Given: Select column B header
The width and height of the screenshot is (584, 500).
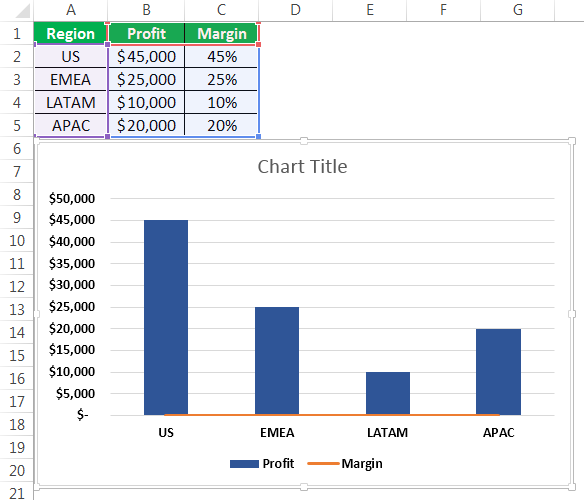Looking at the screenshot, I should (146, 10).
